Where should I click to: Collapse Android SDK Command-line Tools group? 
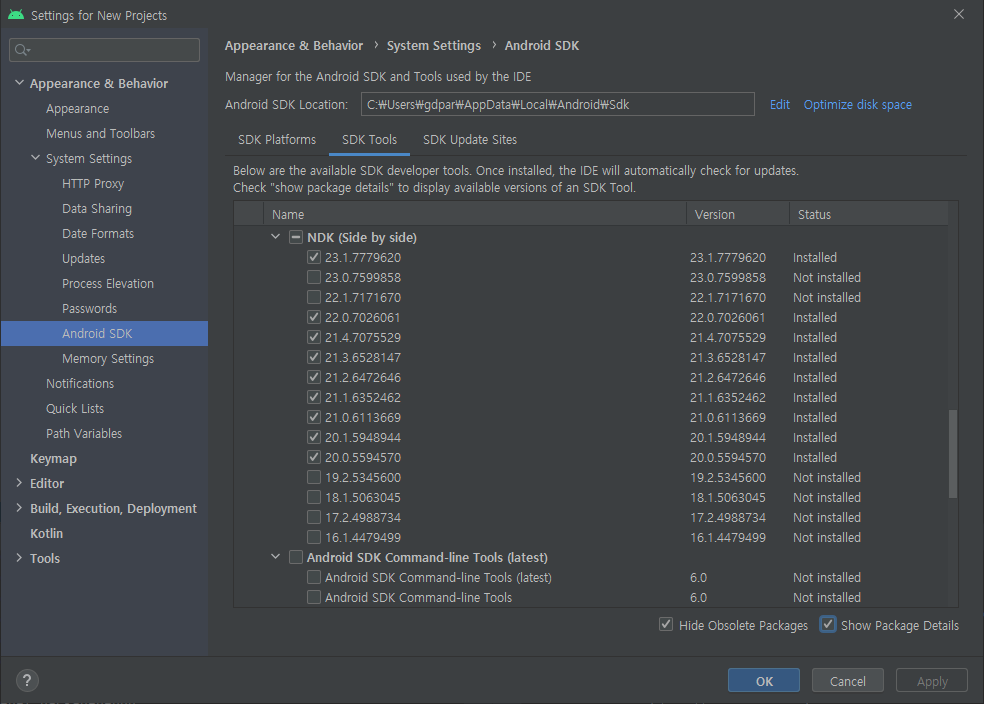point(275,557)
